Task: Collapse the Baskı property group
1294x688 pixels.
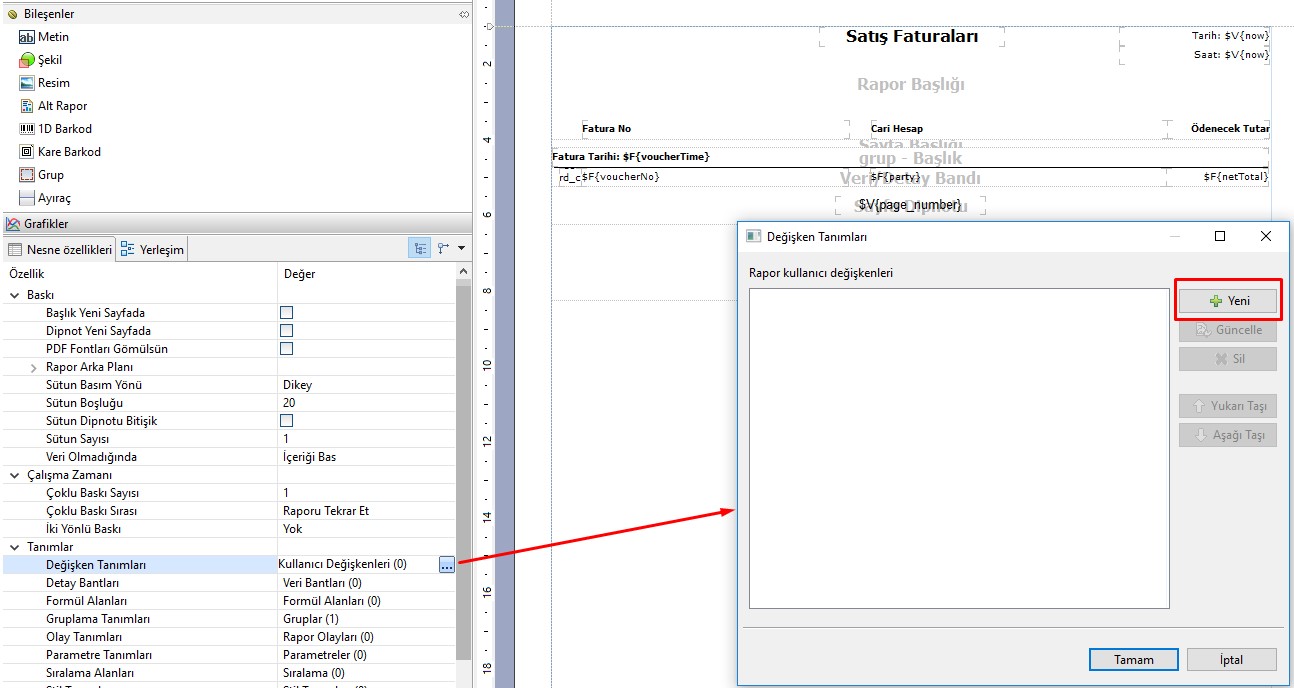Action: [15, 296]
